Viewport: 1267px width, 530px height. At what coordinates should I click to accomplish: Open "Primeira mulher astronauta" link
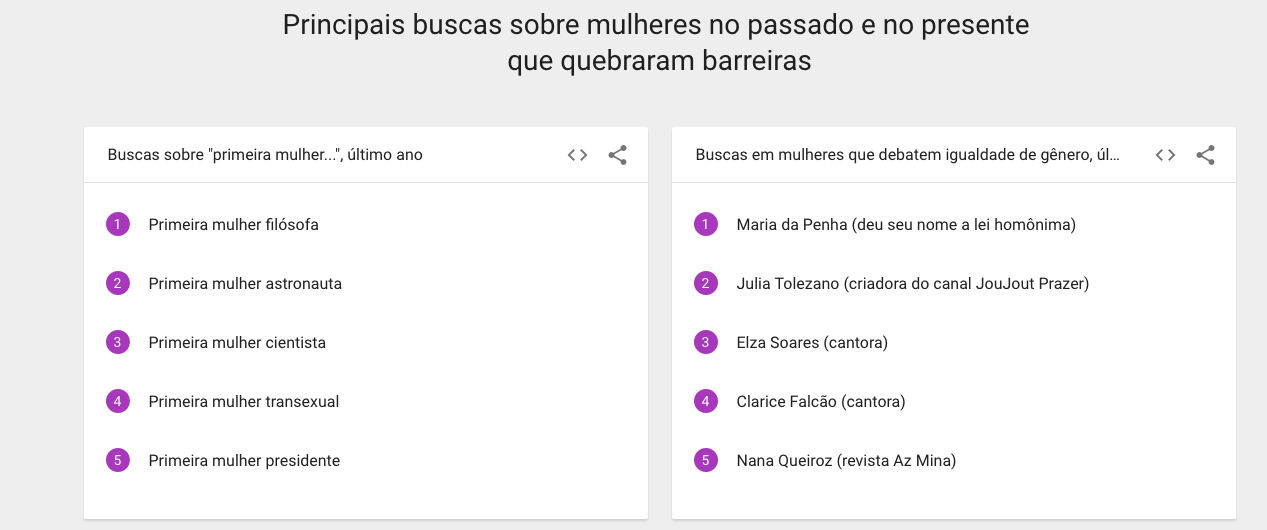pos(245,284)
